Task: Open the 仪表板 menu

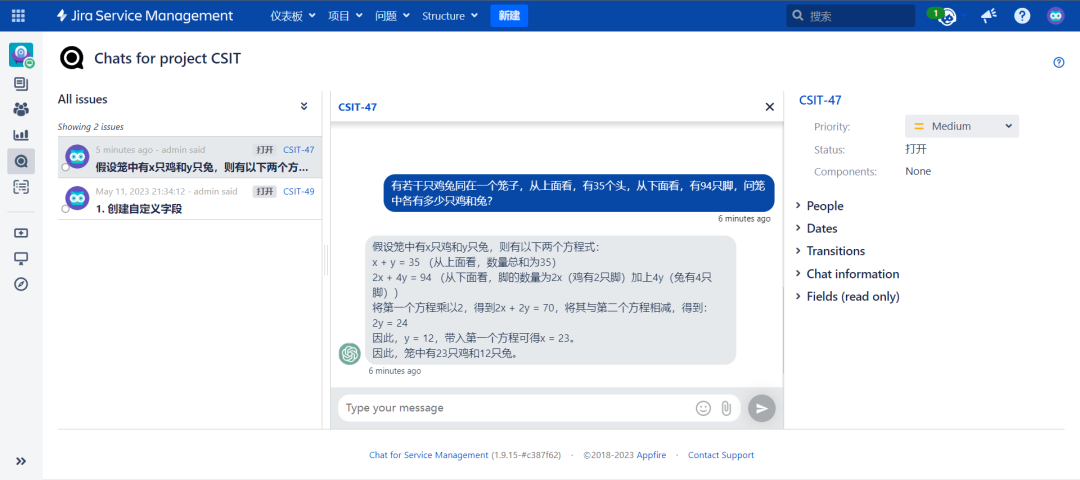Action: pos(293,16)
